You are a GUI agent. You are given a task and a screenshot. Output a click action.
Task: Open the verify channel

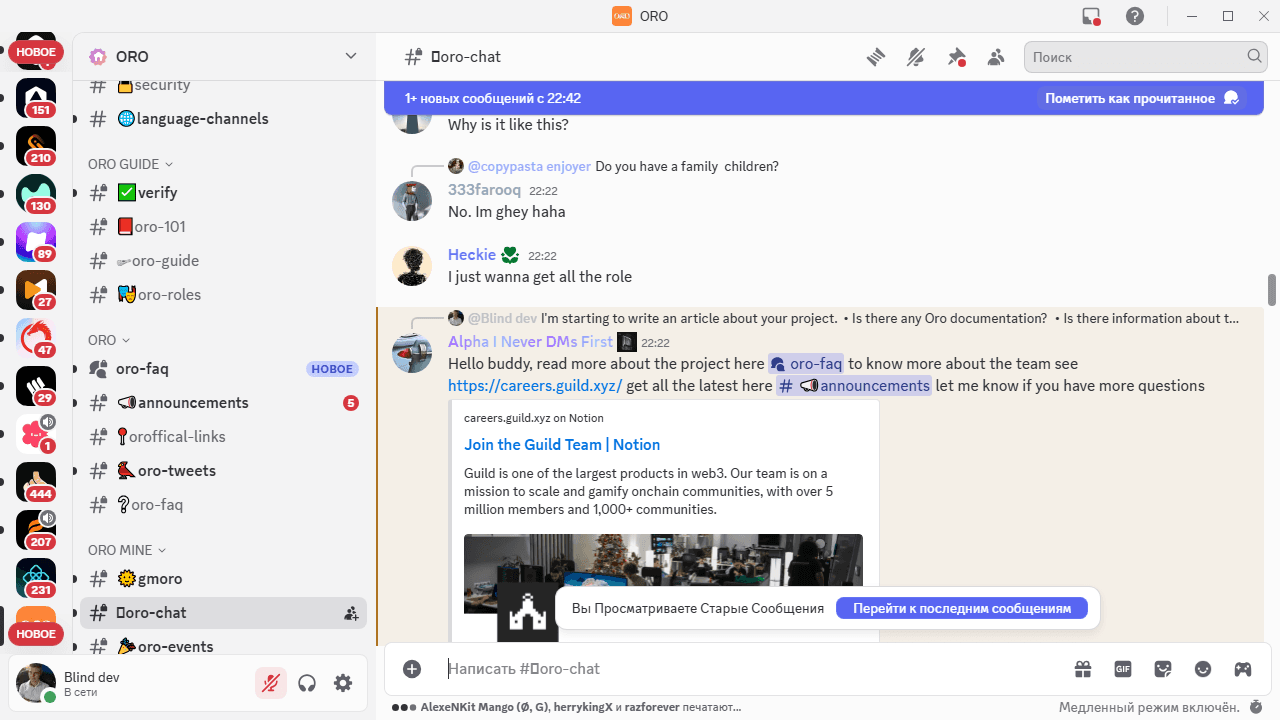[223, 193]
